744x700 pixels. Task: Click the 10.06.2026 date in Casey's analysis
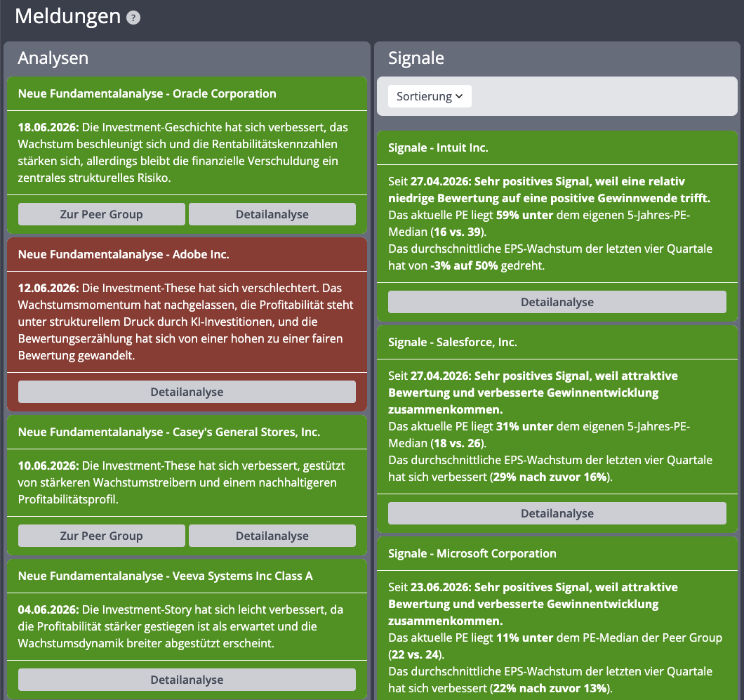coord(48,466)
